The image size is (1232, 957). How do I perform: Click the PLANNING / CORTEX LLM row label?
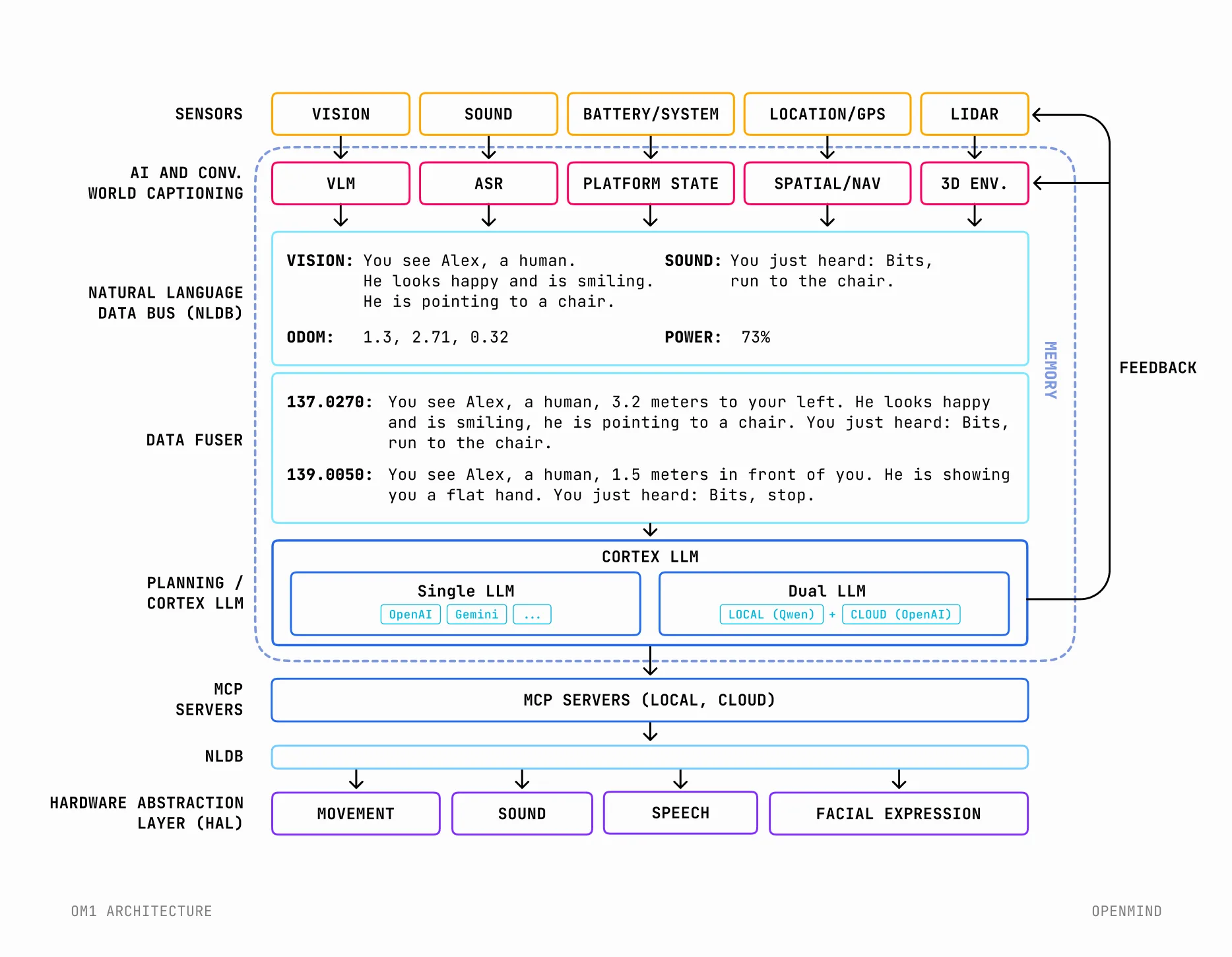point(195,593)
